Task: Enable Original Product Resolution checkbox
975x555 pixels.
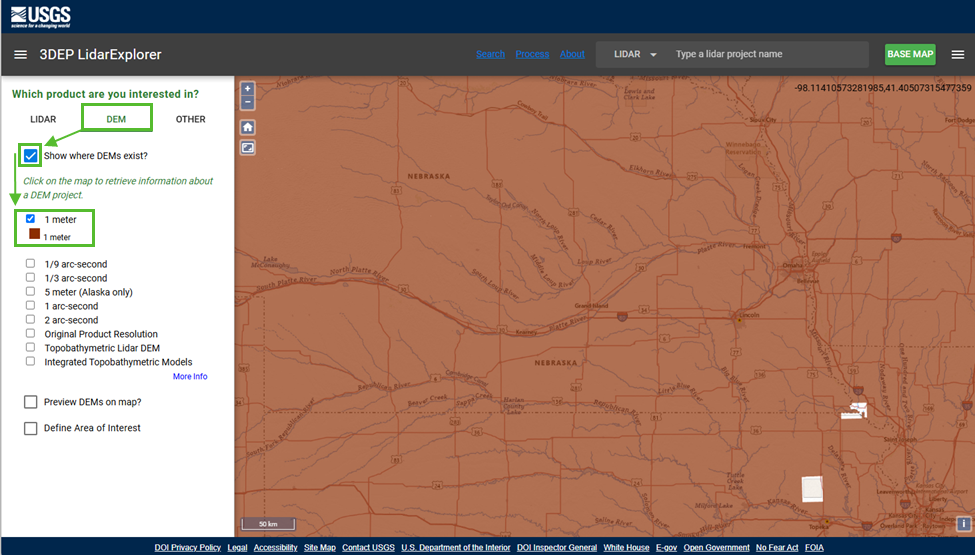Action: pos(30,333)
